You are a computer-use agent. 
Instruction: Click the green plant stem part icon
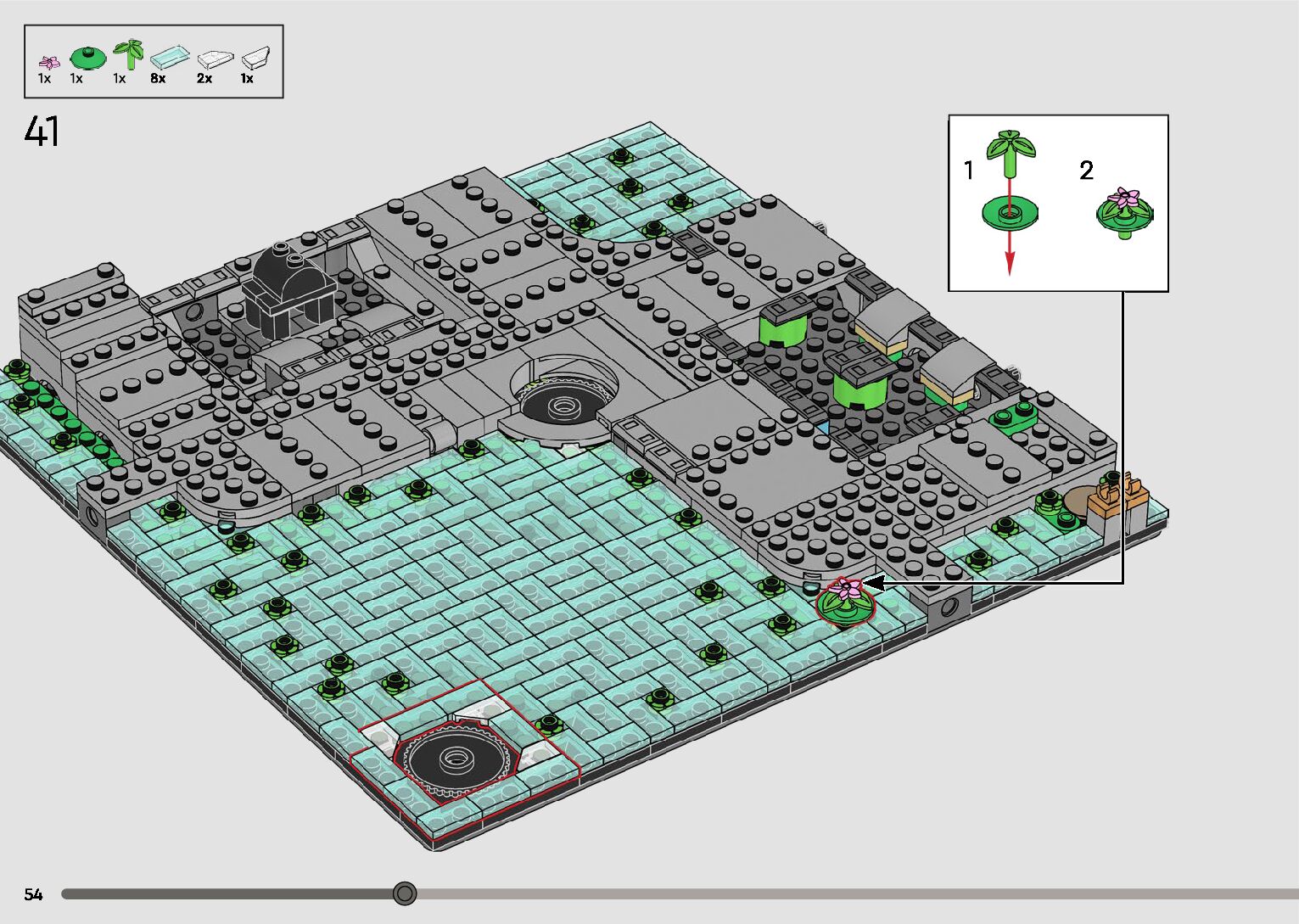click(x=129, y=53)
